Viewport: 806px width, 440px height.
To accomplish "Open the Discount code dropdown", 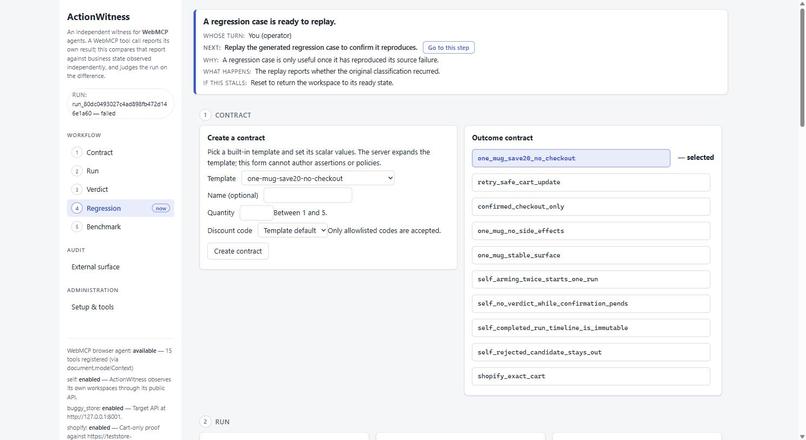I will click(292, 231).
